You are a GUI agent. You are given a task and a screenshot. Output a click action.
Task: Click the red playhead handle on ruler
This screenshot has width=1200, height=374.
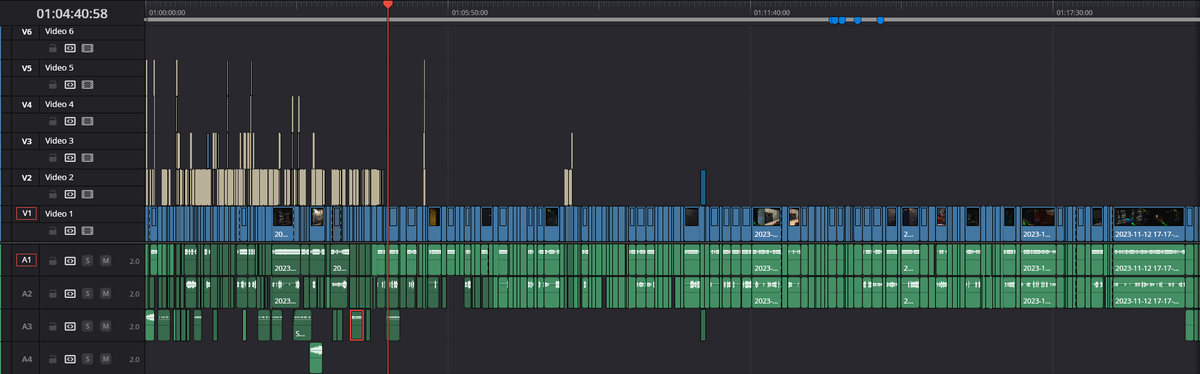coord(388,5)
